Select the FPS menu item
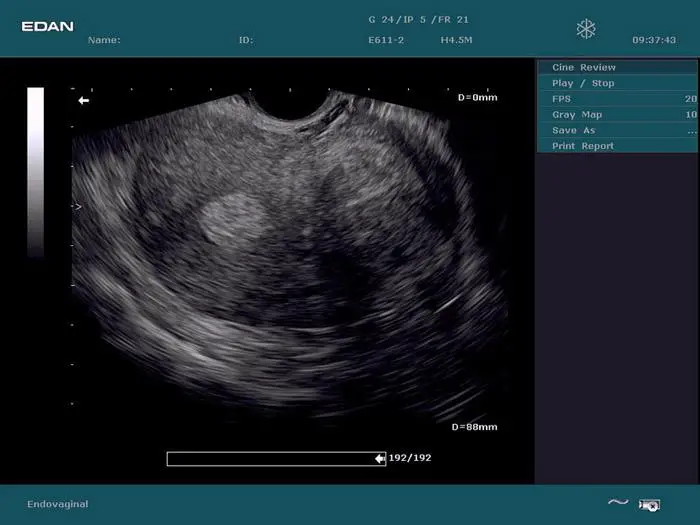Viewport: 700px width, 525px height. coord(562,99)
